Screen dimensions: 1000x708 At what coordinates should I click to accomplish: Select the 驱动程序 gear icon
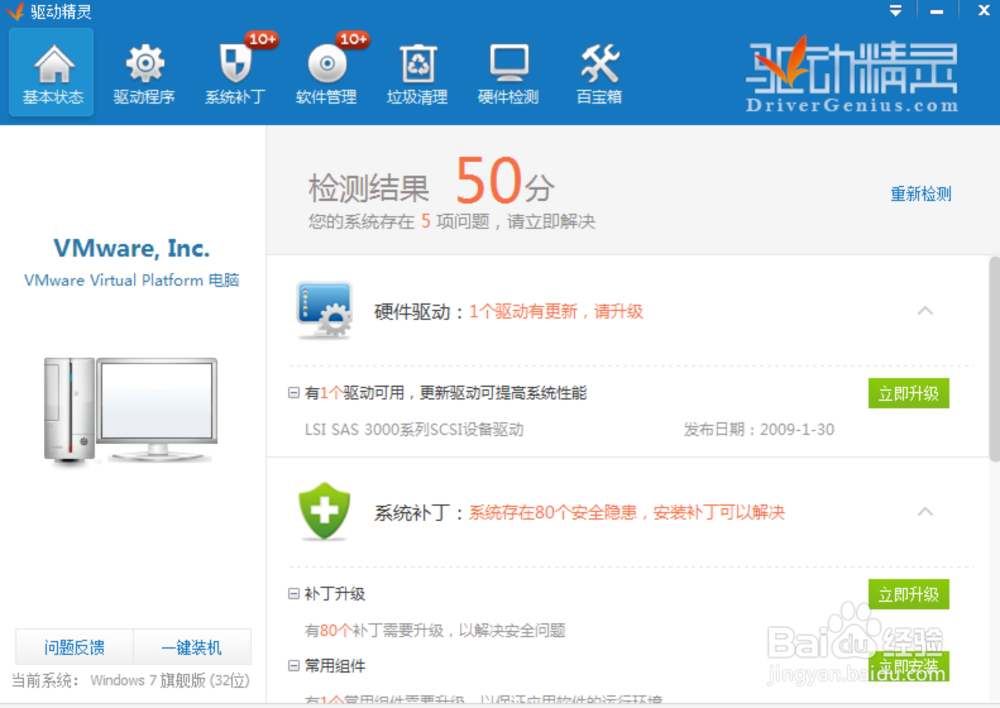pos(143,72)
